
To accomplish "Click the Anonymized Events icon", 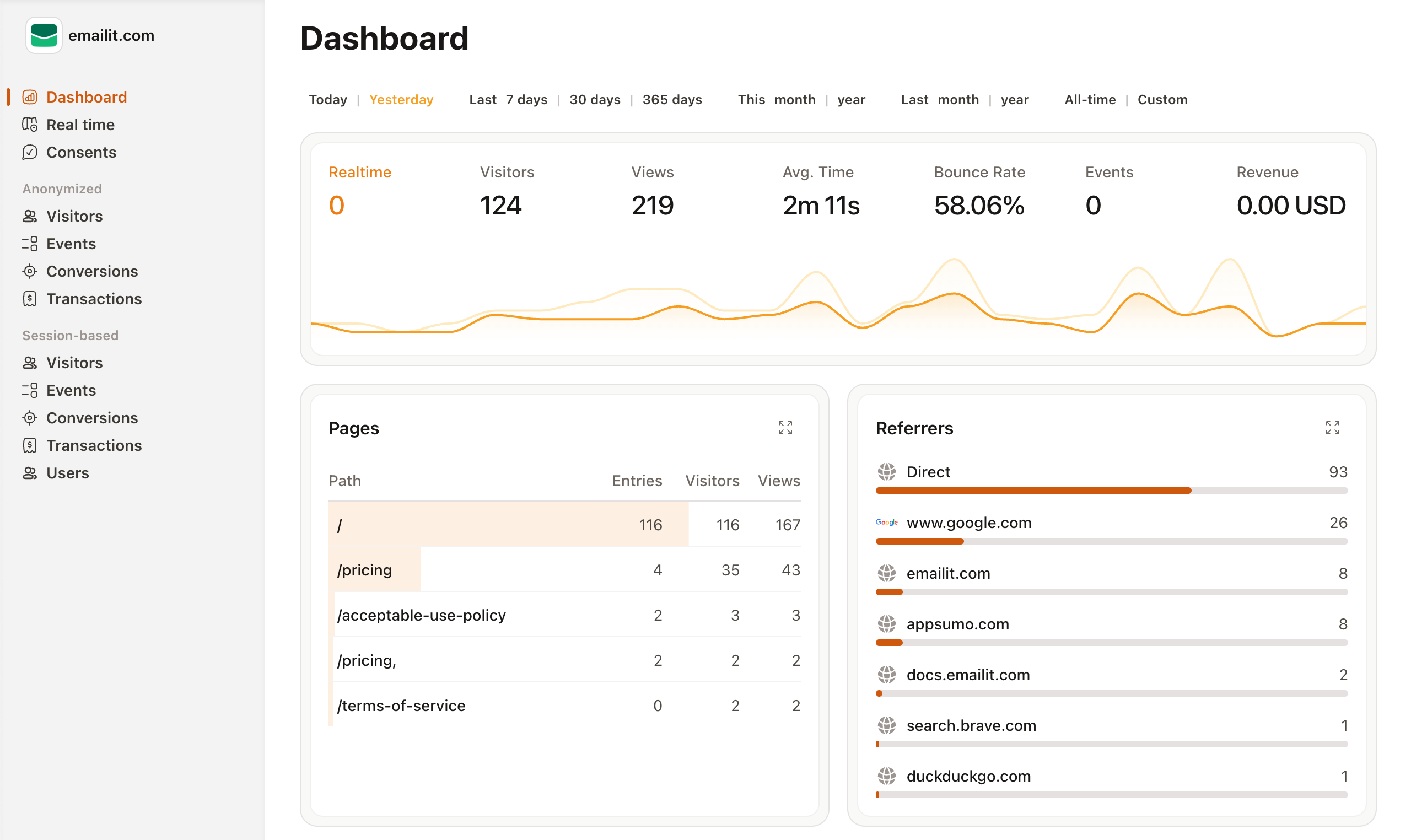I will 30,244.
